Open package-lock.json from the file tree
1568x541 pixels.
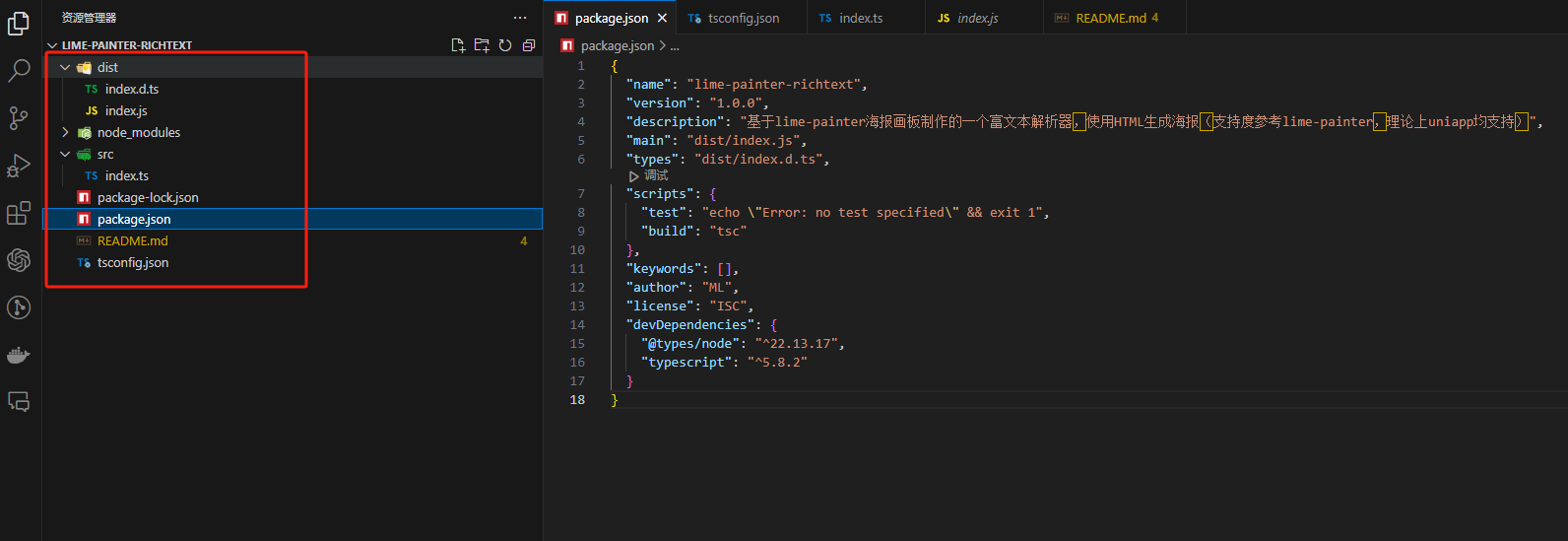[148, 197]
